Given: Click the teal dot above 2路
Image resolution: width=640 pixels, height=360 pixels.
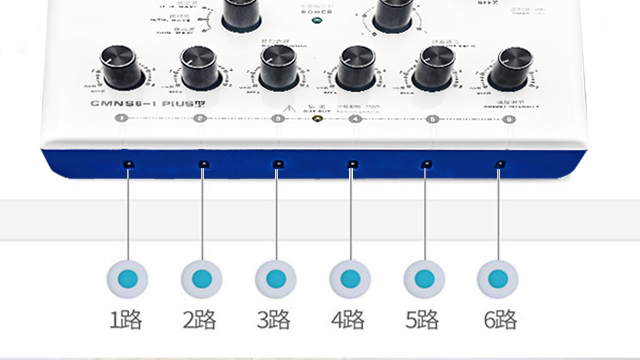Looking at the screenshot, I should tap(202, 280).
